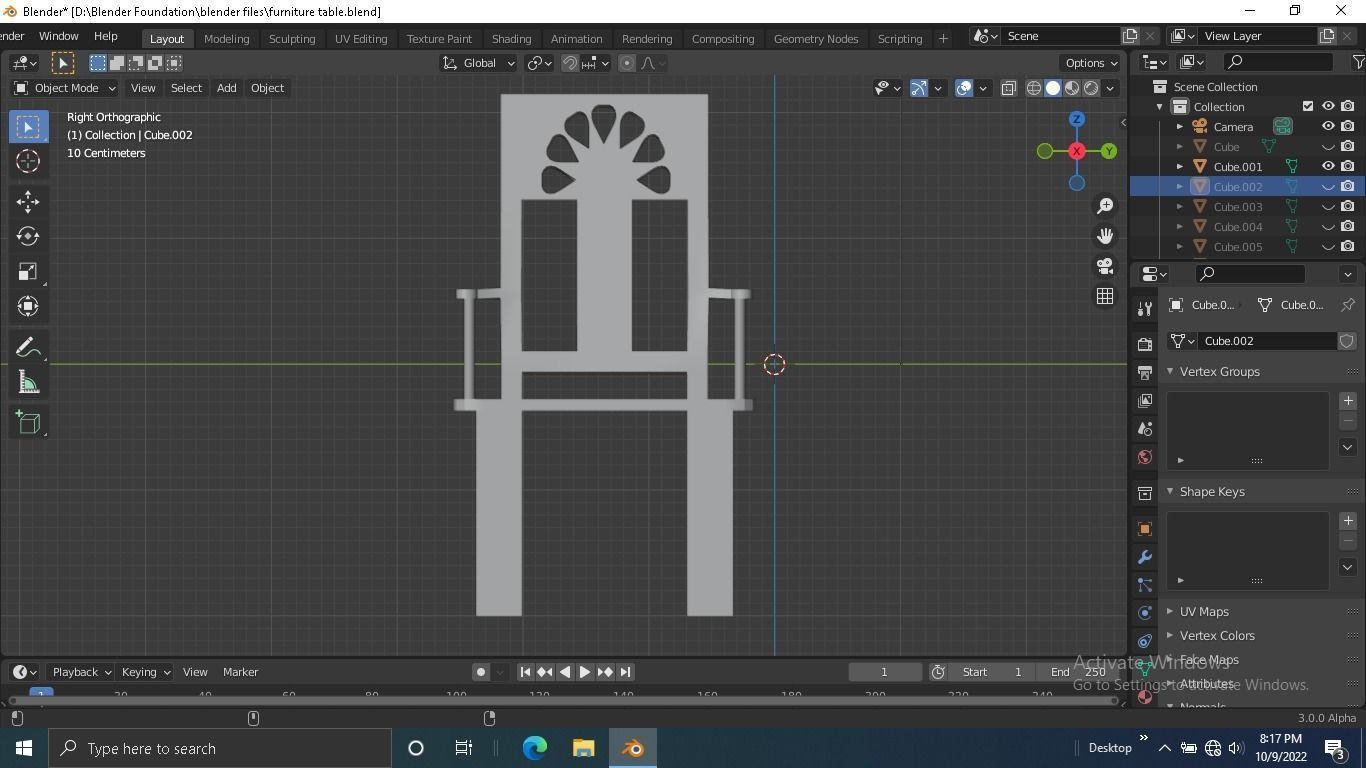The width and height of the screenshot is (1366, 768).
Task: Open the Render properties tab
Action: point(1145,344)
